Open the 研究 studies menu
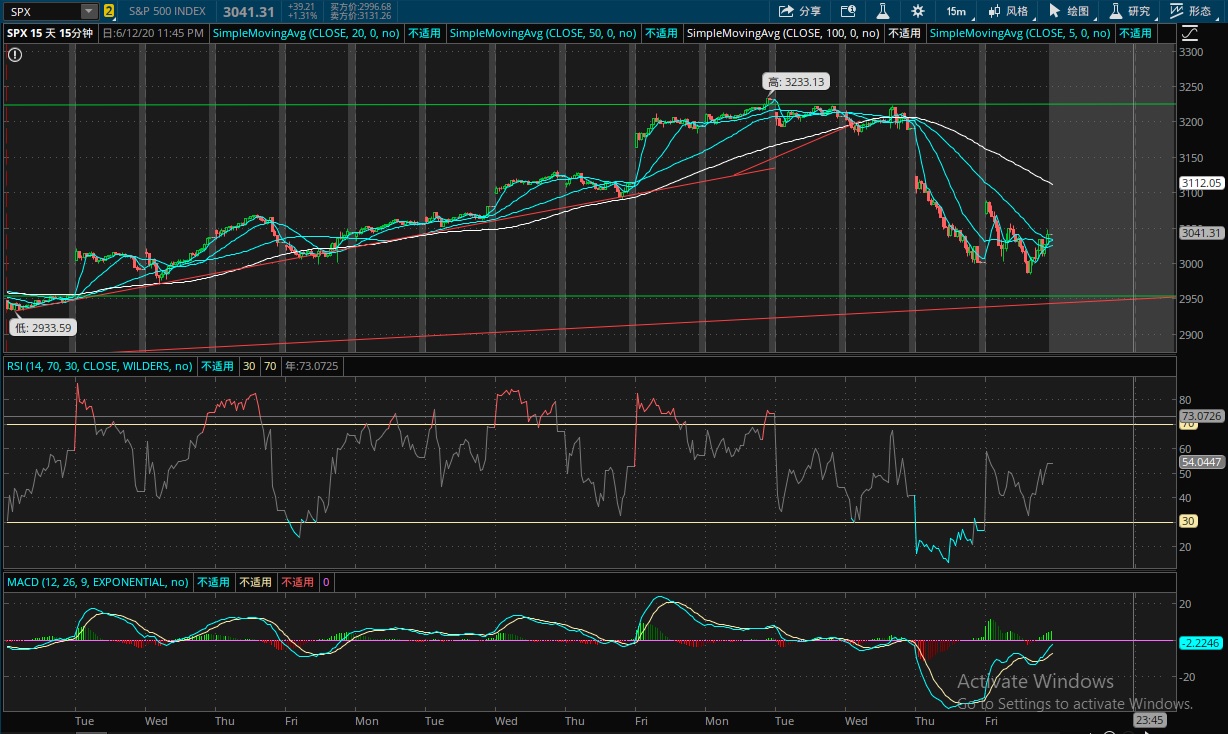The image size is (1228, 734). (x=1130, y=11)
